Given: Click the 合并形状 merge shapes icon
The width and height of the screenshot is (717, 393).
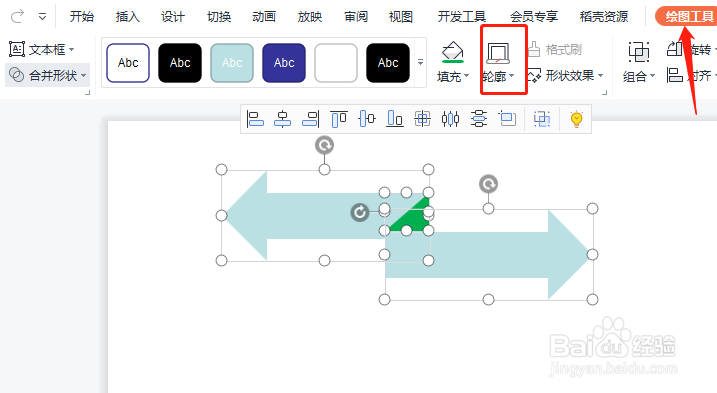Looking at the screenshot, I should (17, 75).
